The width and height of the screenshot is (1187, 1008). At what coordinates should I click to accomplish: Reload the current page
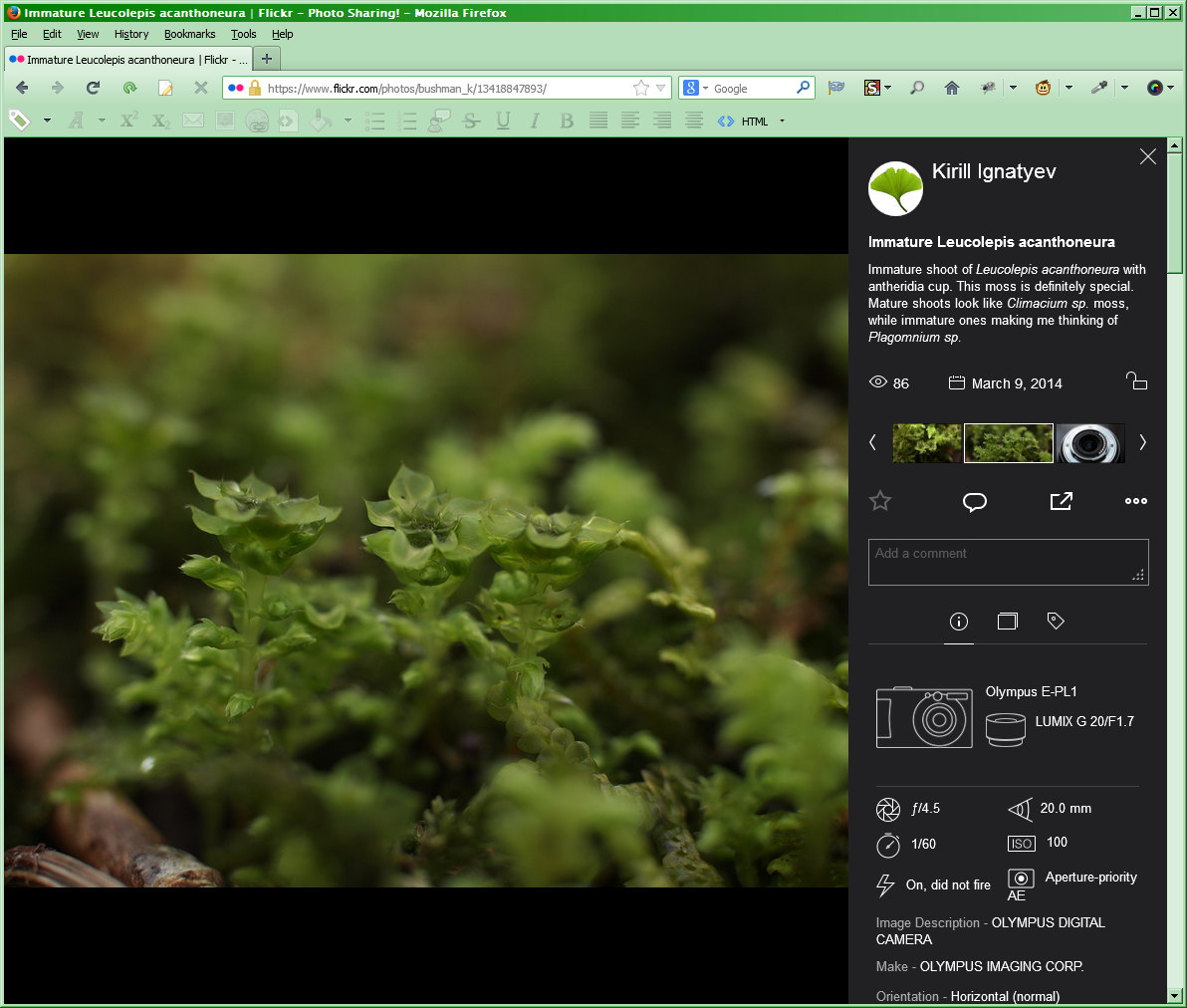(x=94, y=88)
